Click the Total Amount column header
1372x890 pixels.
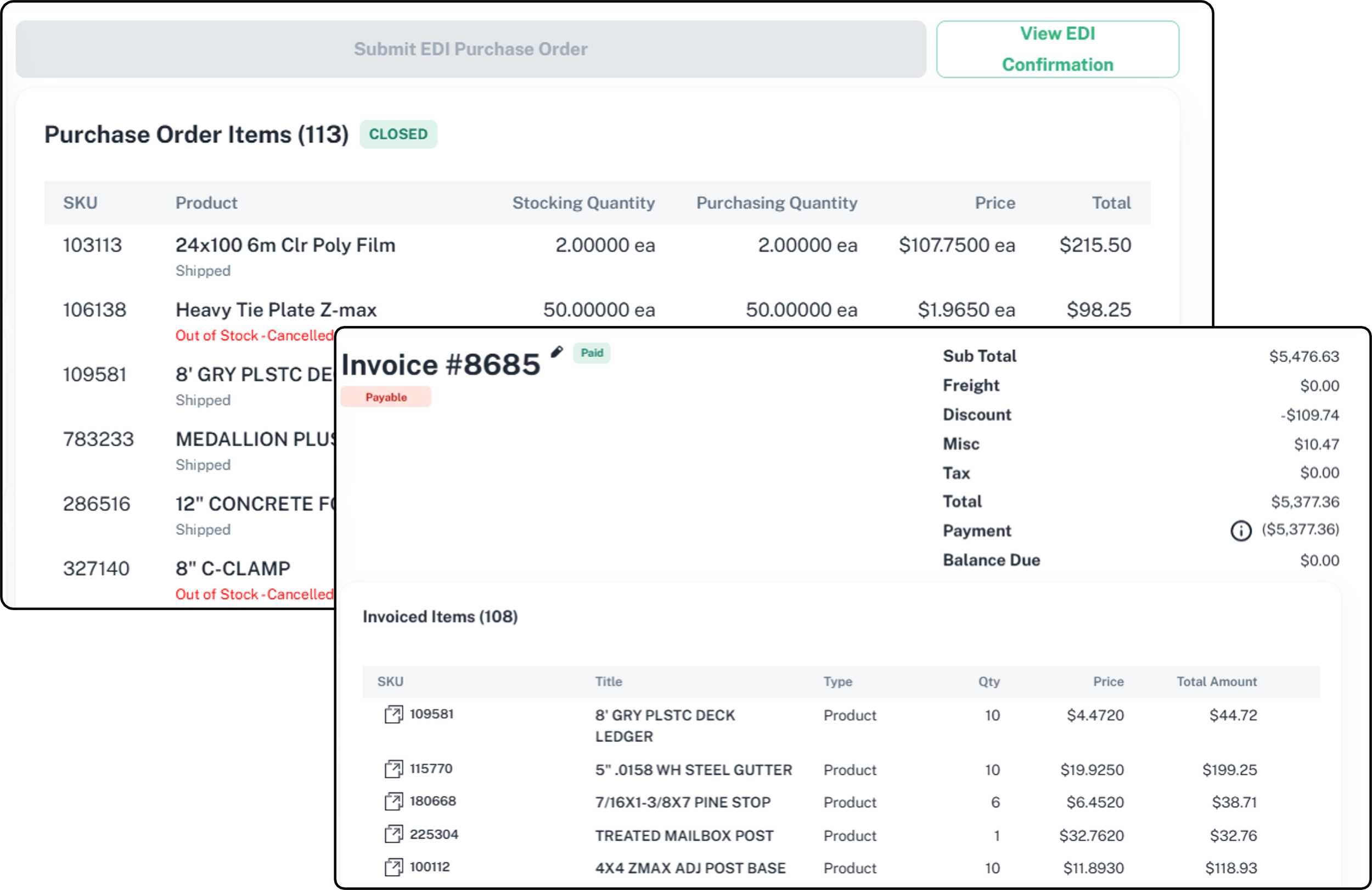1216,681
